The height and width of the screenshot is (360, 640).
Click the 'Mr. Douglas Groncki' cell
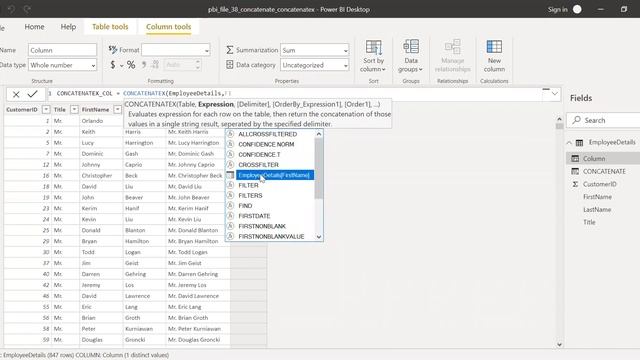click(194, 340)
